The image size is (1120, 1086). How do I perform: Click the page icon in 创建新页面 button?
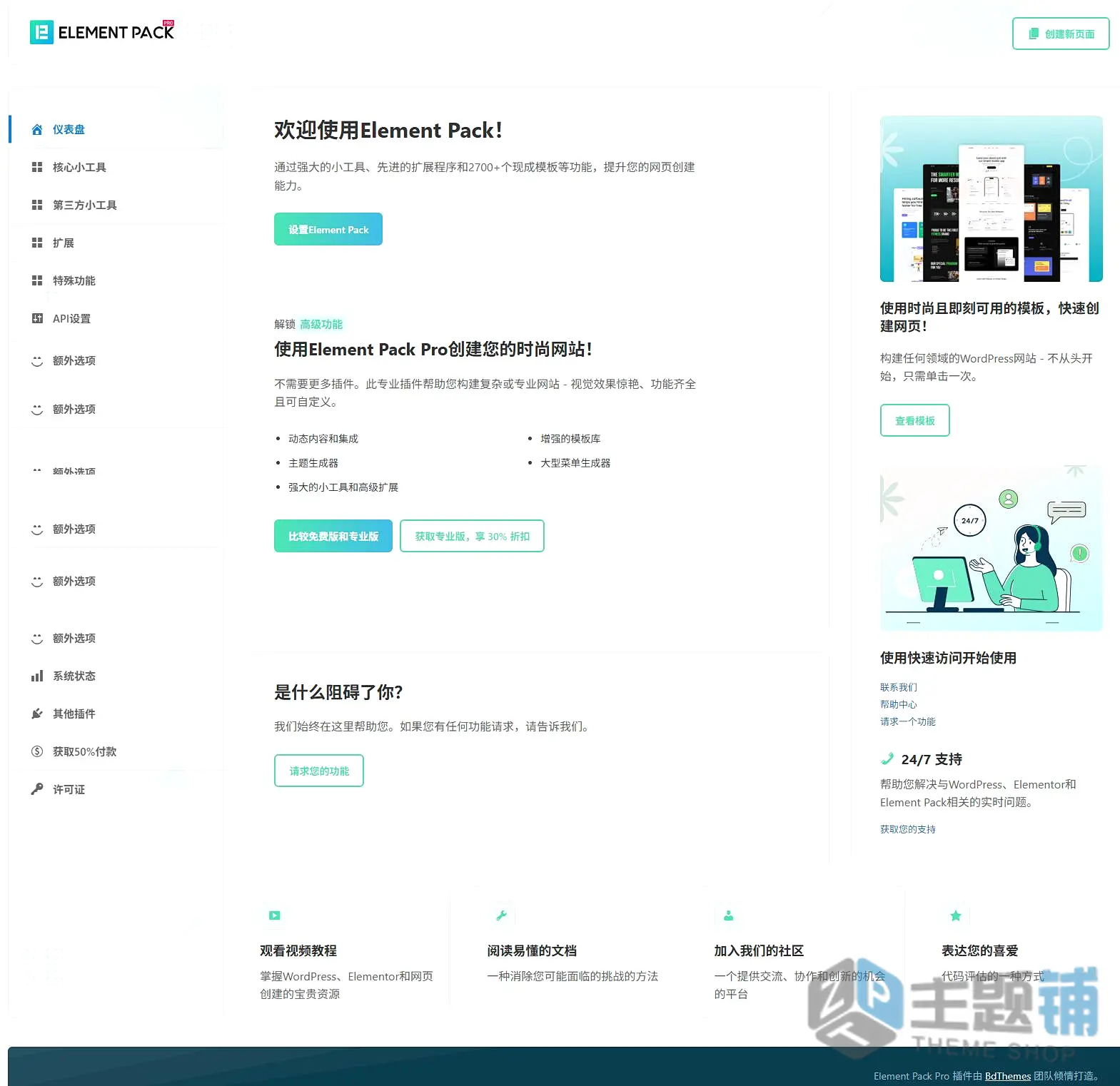[1034, 34]
